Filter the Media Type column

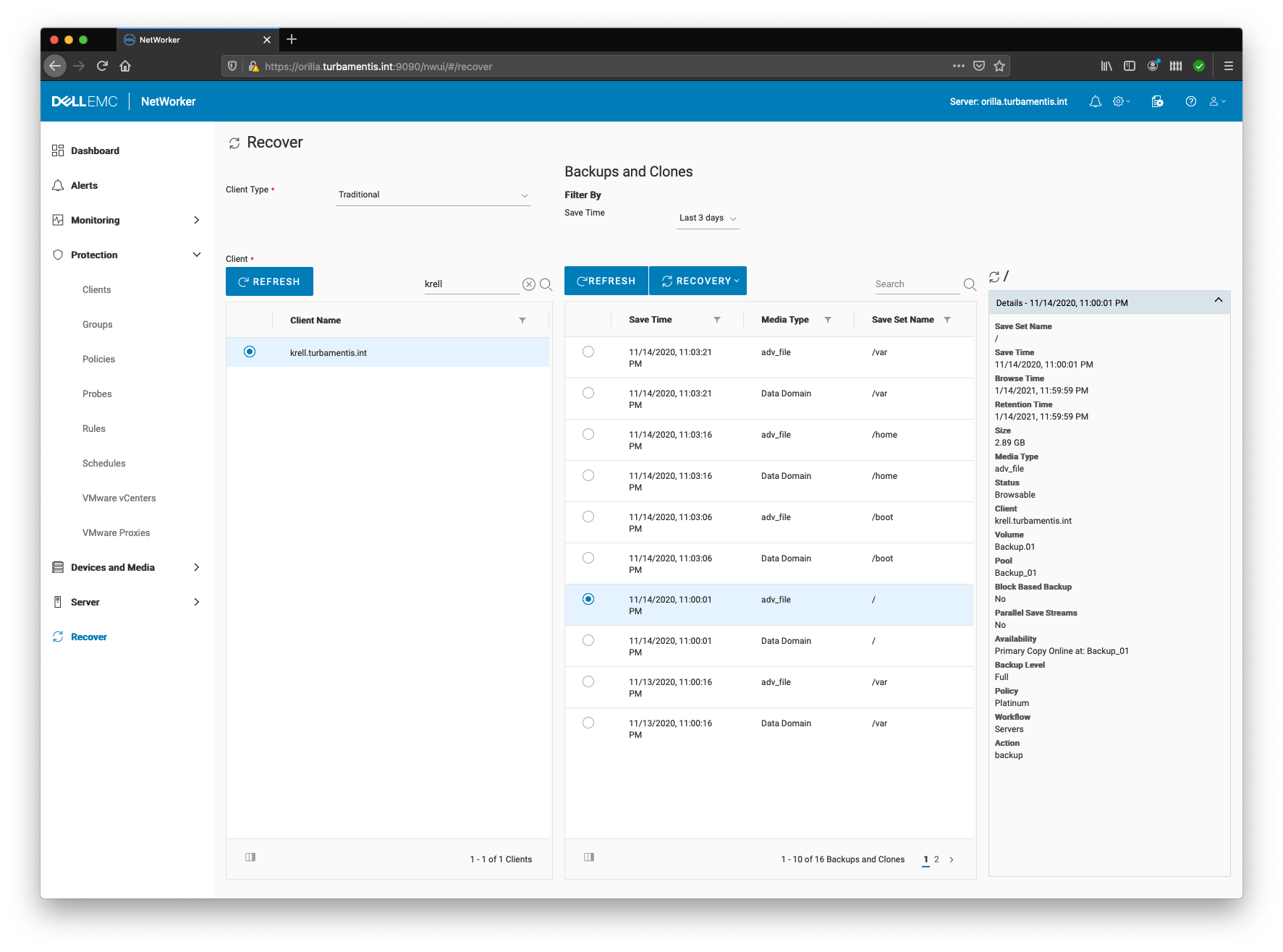pyautogui.click(x=828, y=320)
